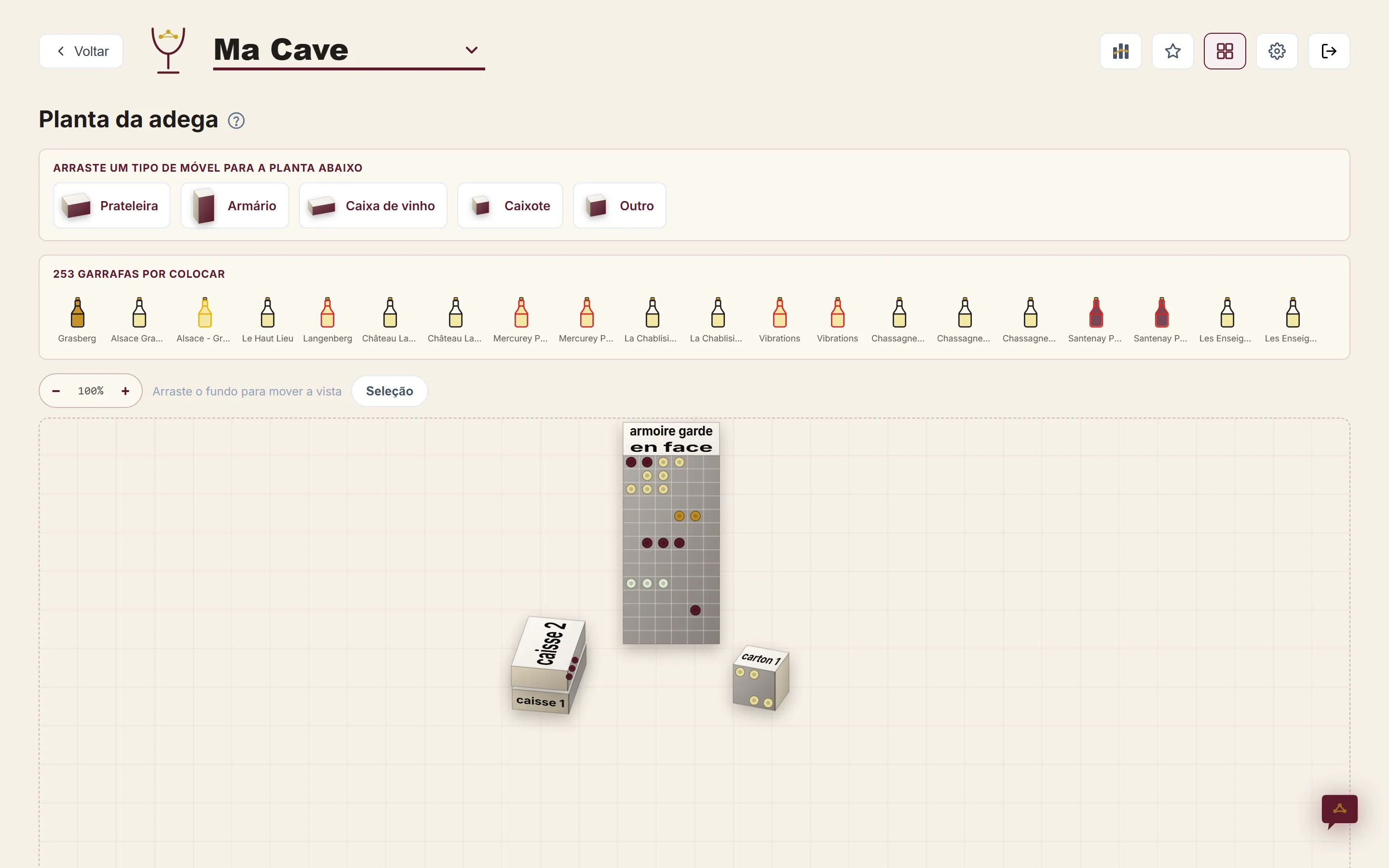Go back with the Voltar button
Viewport: 1389px width, 868px height.
(x=81, y=51)
